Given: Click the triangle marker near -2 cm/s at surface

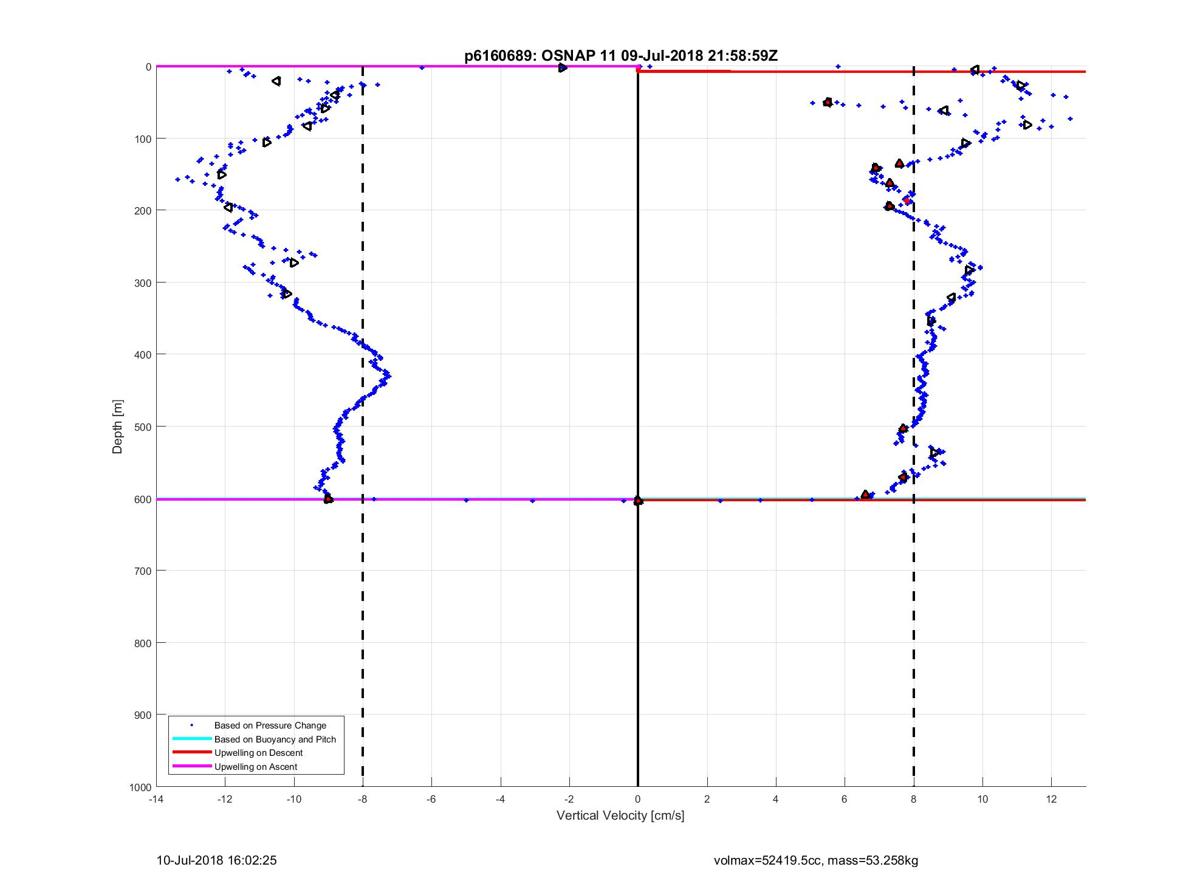Looking at the screenshot, I should pos(563,67).
